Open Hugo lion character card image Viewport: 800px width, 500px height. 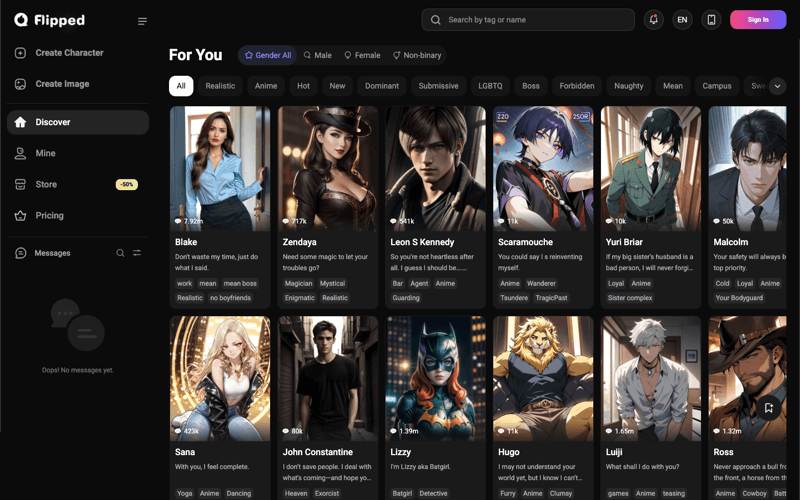tap(543, 379)
